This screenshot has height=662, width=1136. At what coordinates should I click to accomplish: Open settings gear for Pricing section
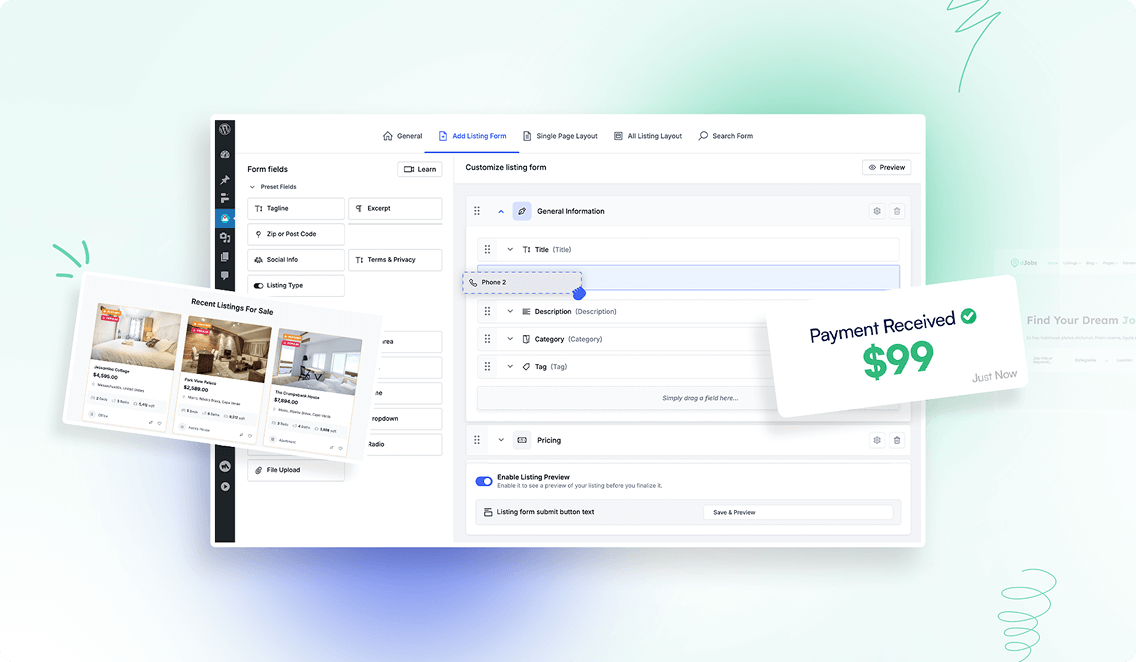[877, 440]
